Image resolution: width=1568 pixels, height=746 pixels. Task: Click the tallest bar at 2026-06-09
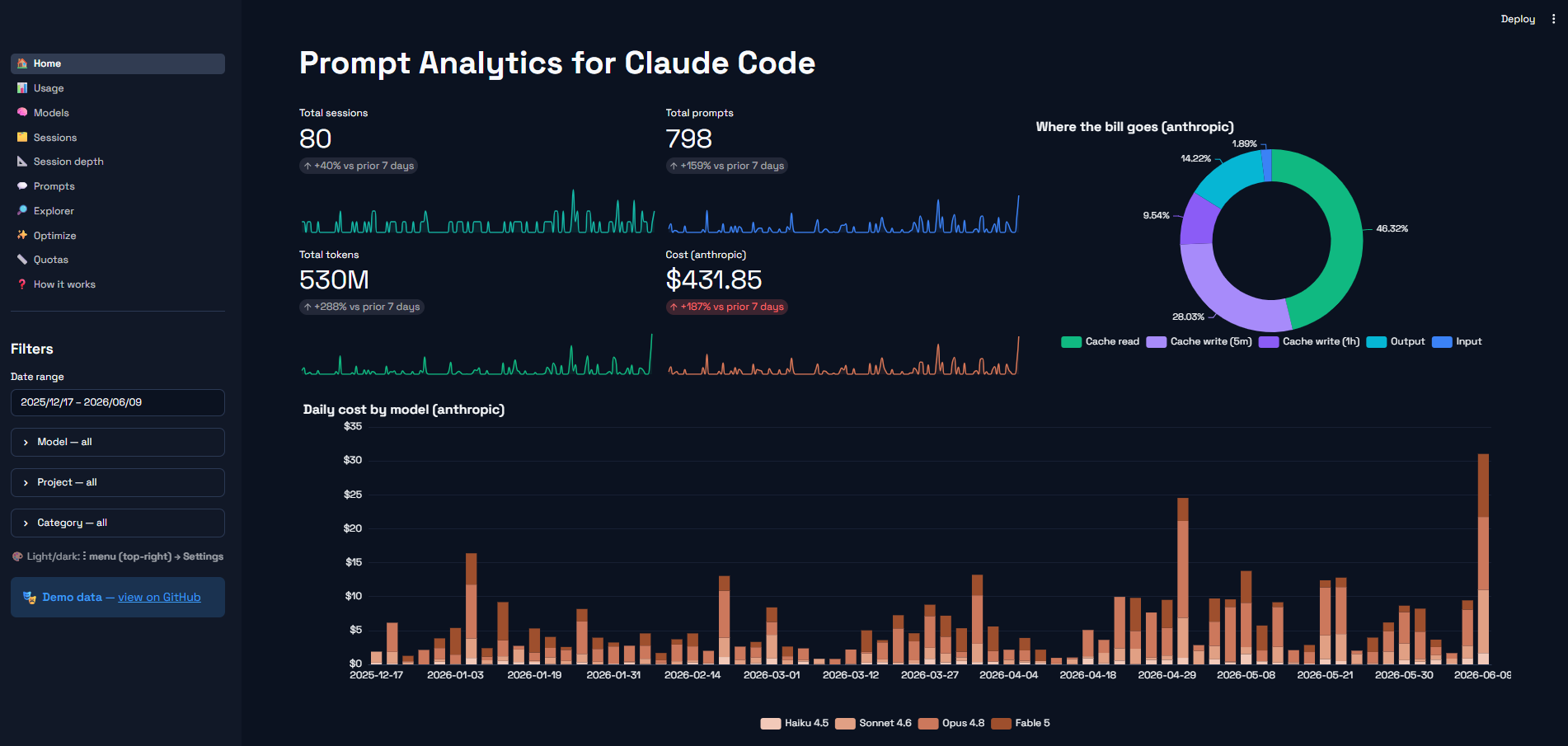(1483, 559)
